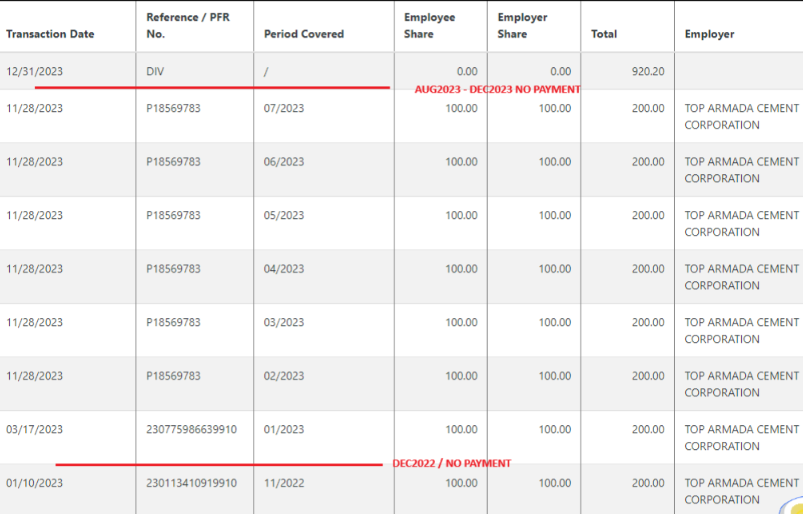Click the AUG2023 - DEC2023 NO PAYMENT annotation

coord(497,89)
